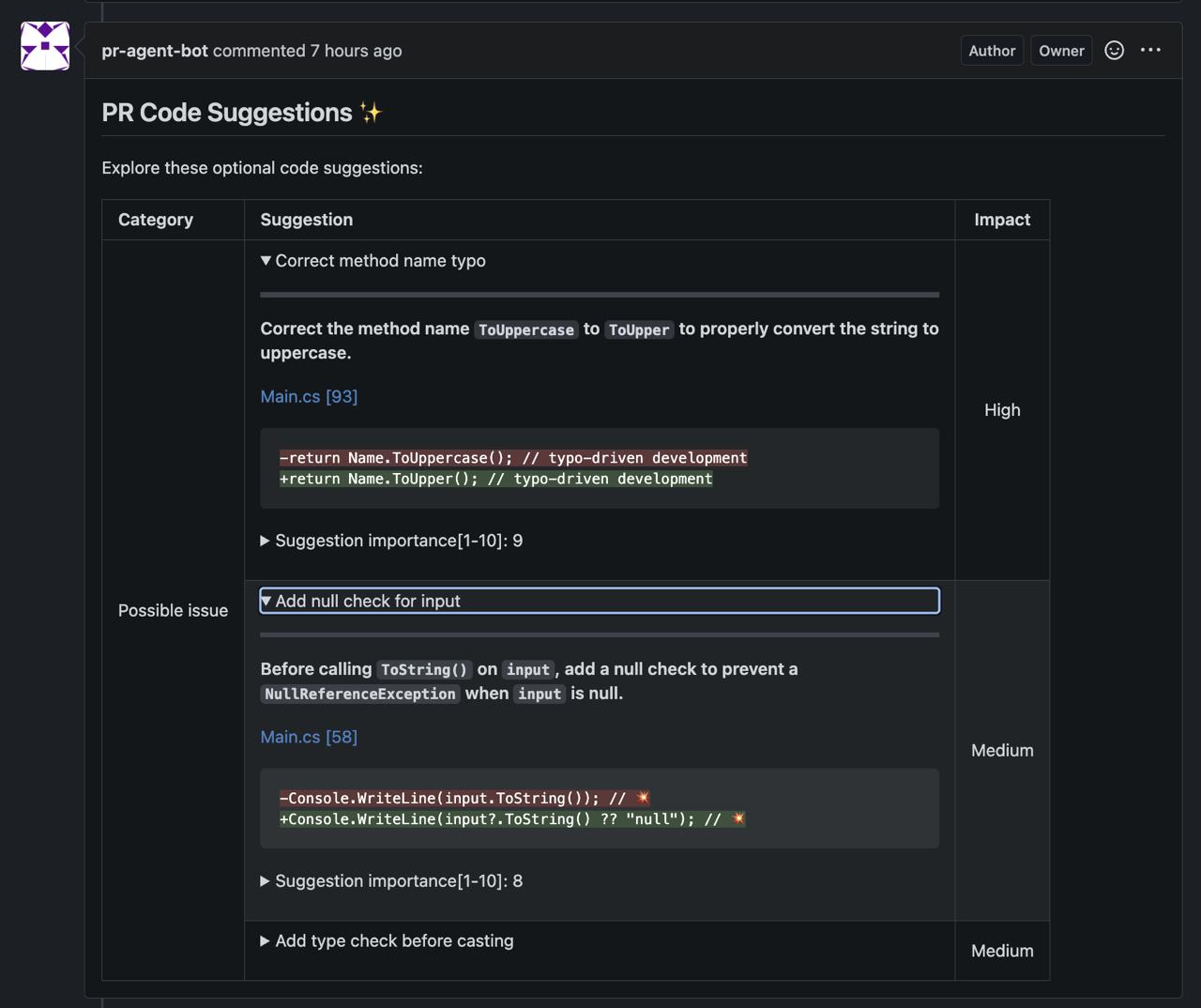The height and width of the screenshot is (1008, 1201).
Task: Open the emoji reaction picker
Action: [1114, 51]
